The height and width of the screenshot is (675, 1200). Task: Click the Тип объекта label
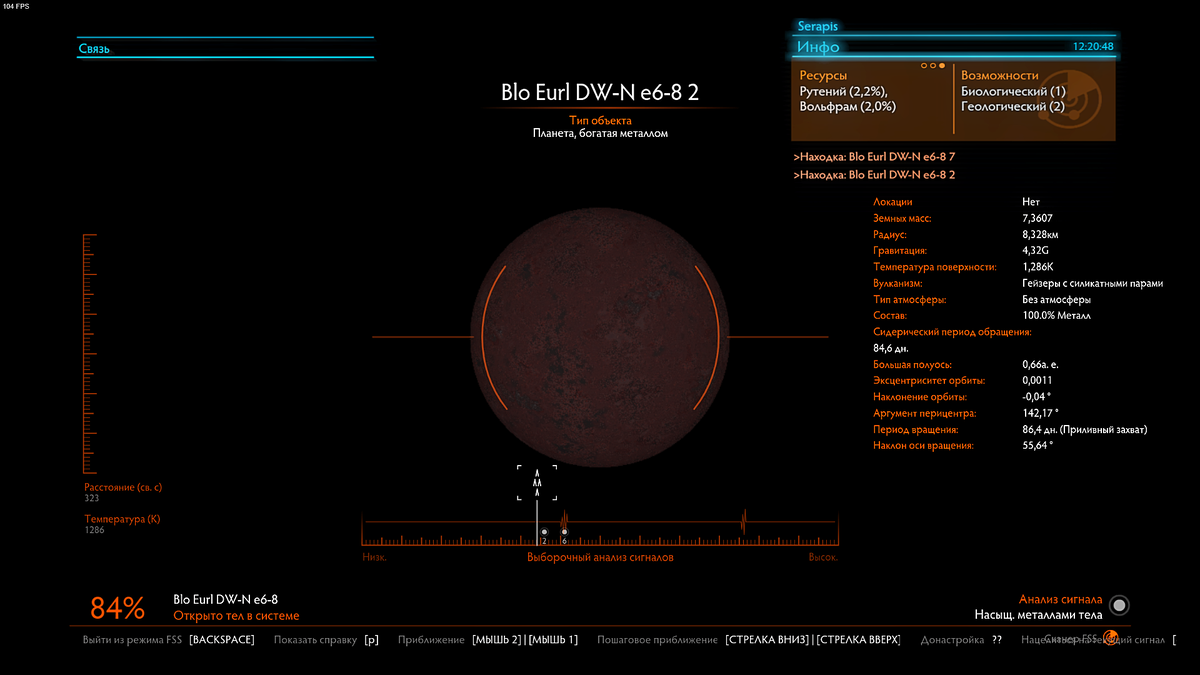coord(600,120)
